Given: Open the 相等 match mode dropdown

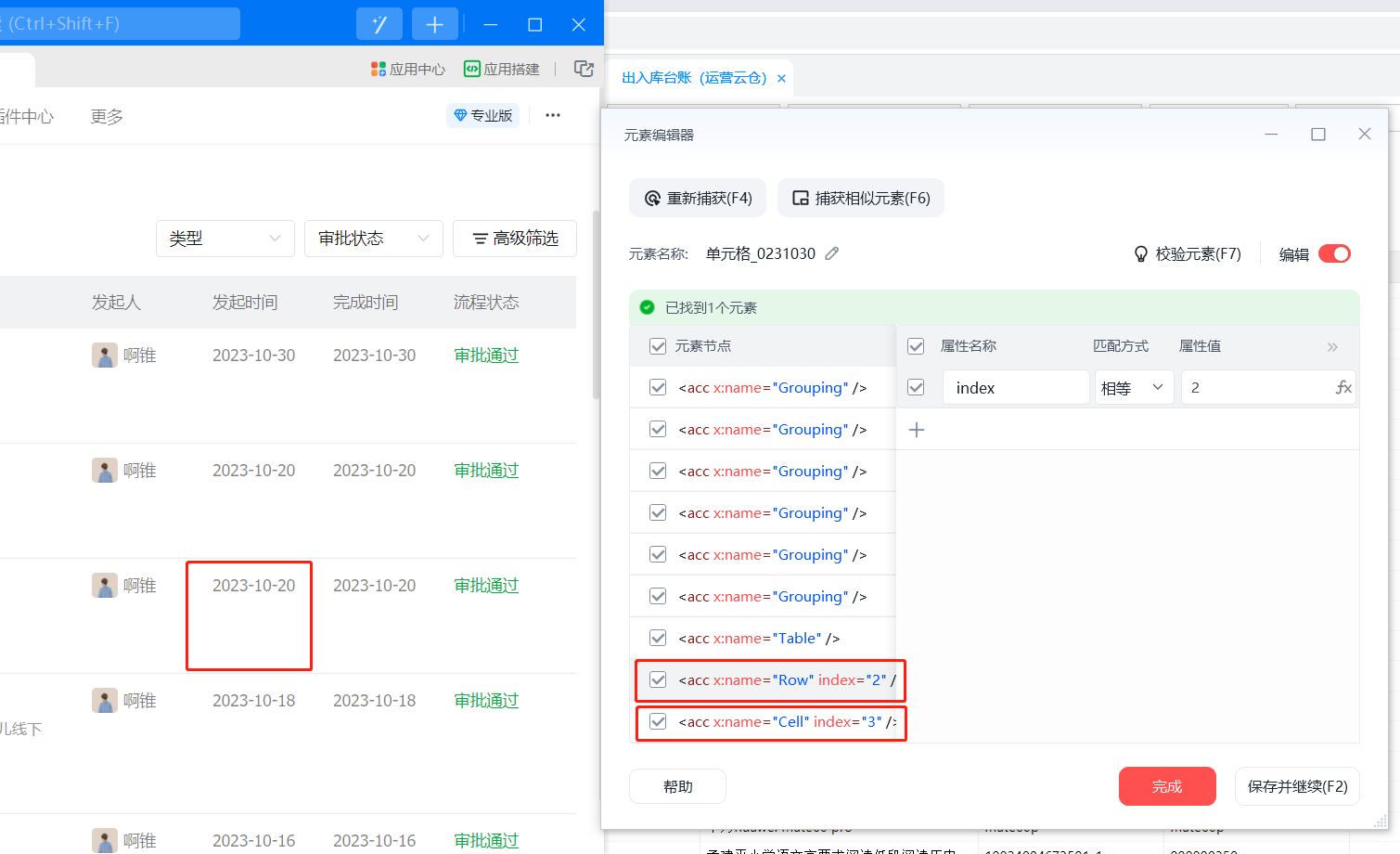Looking at the screenshot, I should [x=1134, y=387].
